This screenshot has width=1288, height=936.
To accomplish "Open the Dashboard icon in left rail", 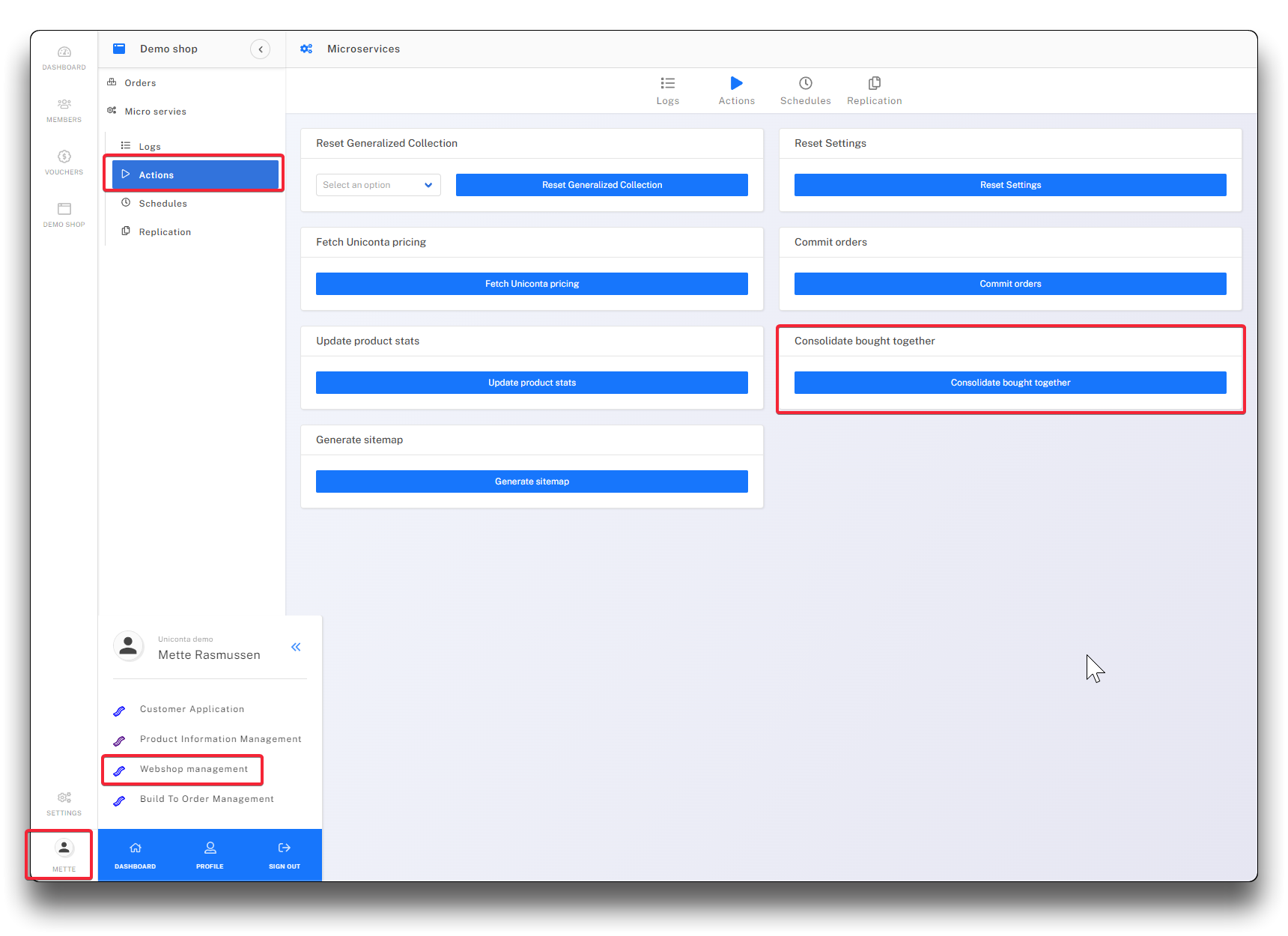I will (64, 52).
